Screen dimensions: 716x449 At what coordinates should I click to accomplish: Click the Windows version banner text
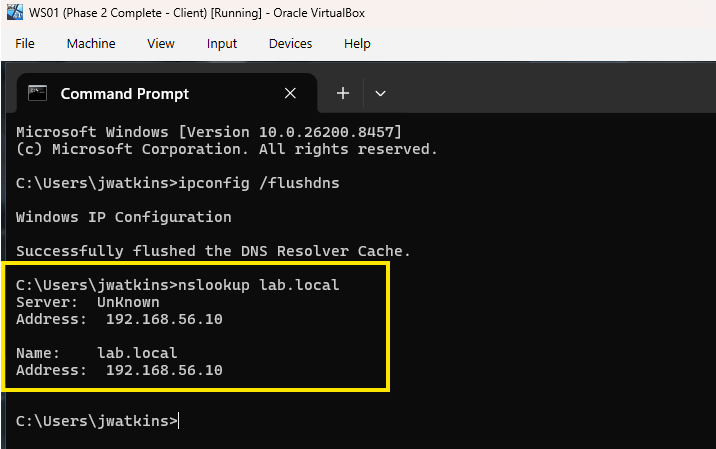click(209, 132)
